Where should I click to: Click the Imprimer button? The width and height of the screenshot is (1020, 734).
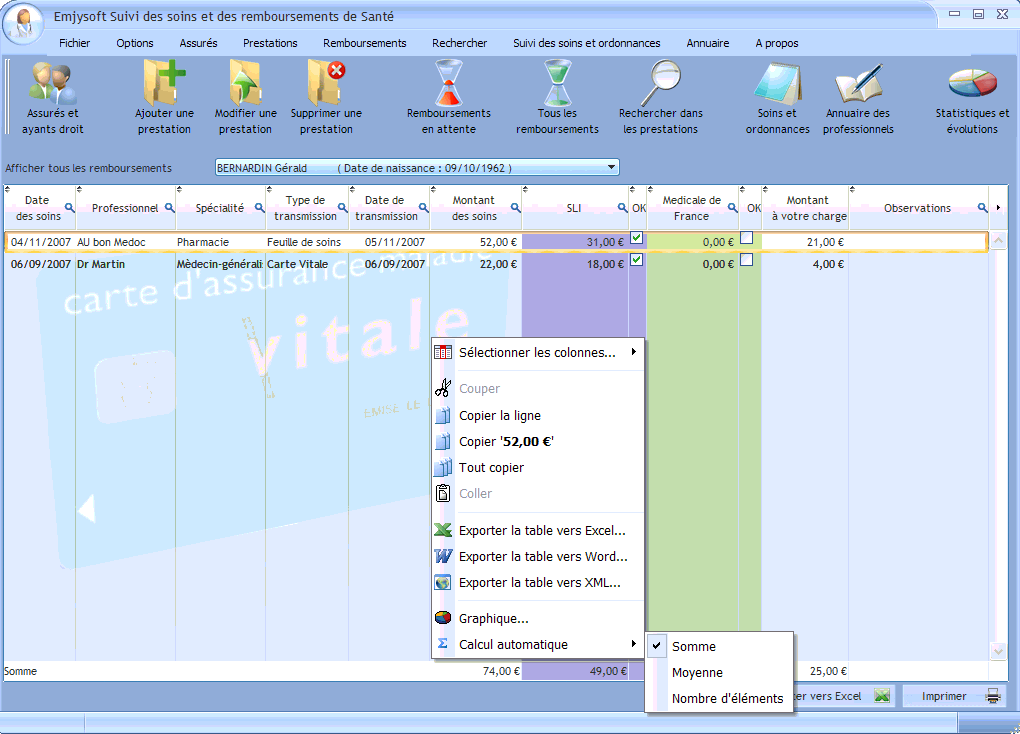coord(954,696)
